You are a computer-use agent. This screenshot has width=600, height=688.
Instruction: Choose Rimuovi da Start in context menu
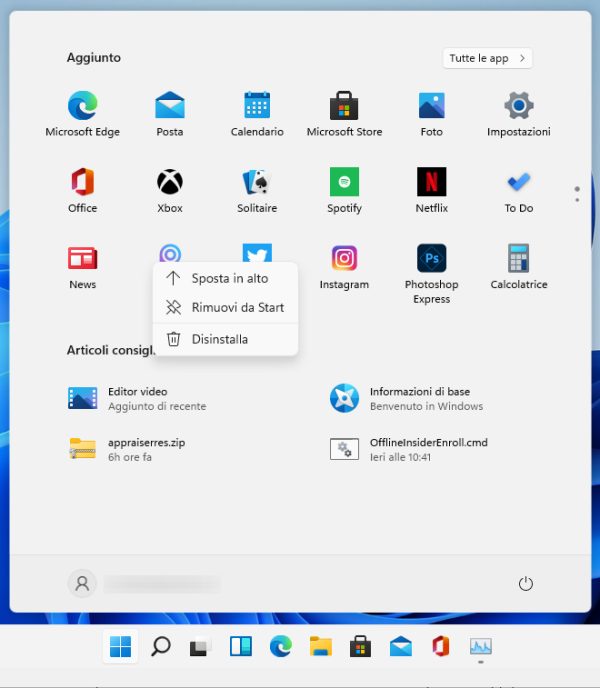coord(226,307)
